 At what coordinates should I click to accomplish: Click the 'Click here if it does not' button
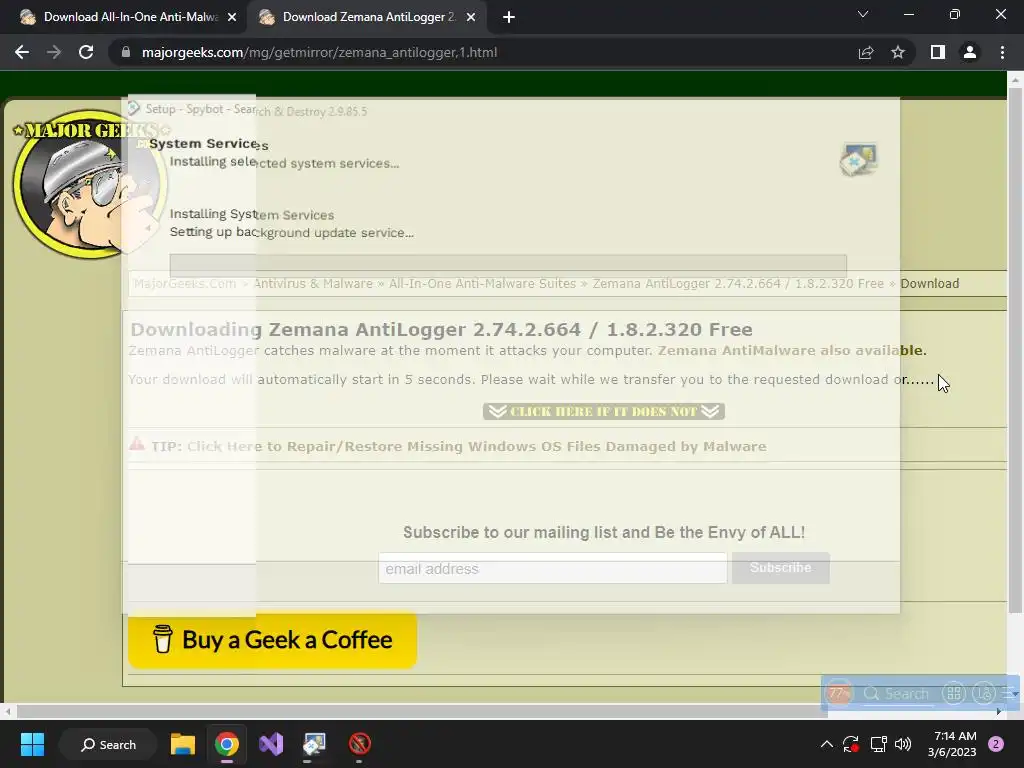(604, 411)
